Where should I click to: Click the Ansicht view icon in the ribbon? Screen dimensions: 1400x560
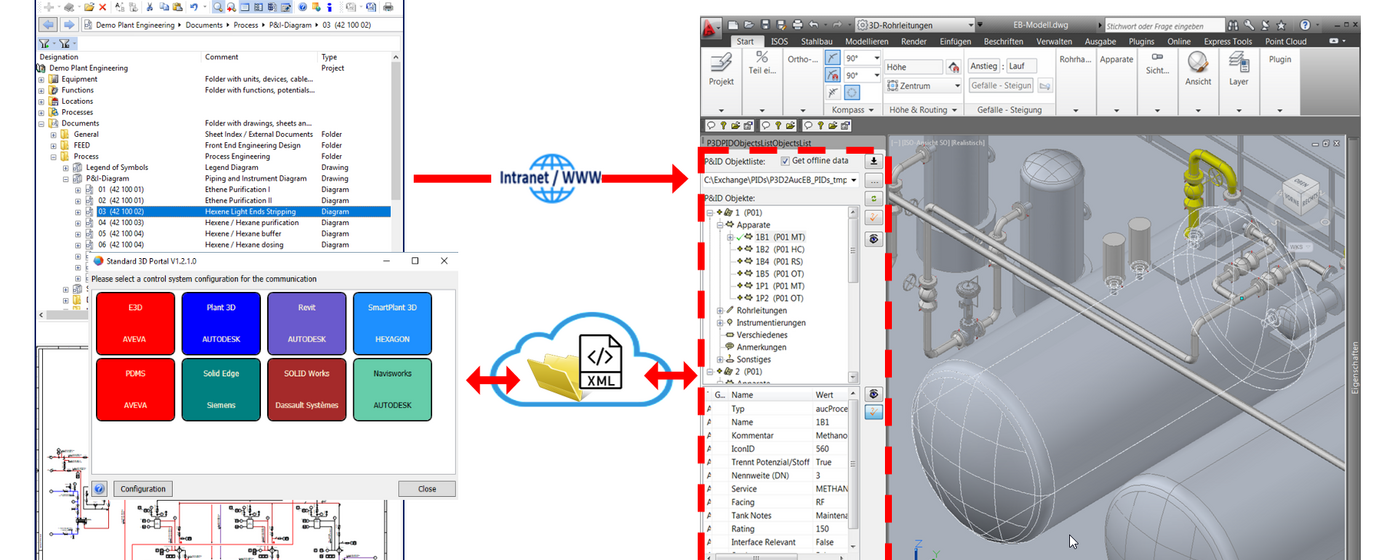[x=1198, y=64]
